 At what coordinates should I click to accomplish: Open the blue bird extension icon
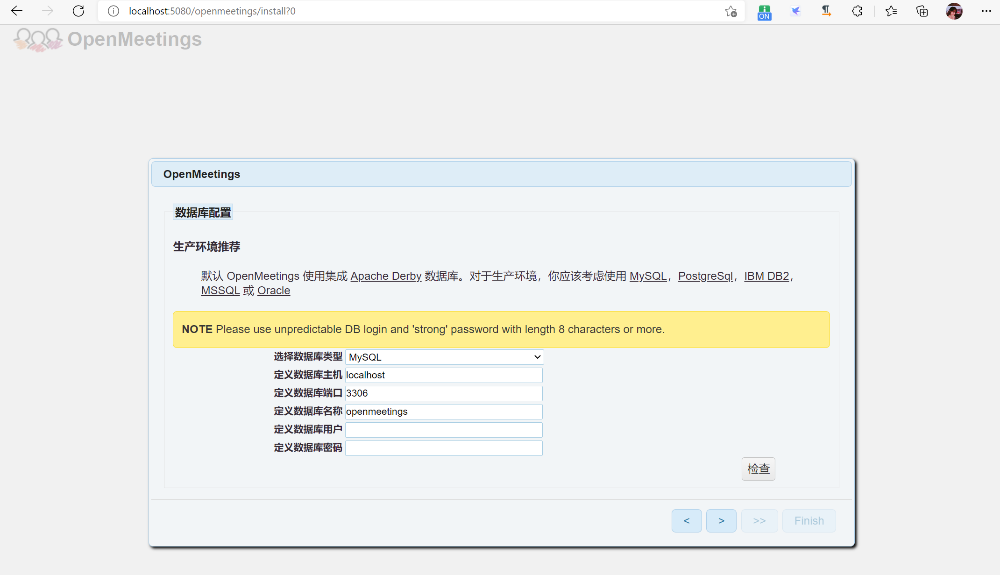coord(795,11)
